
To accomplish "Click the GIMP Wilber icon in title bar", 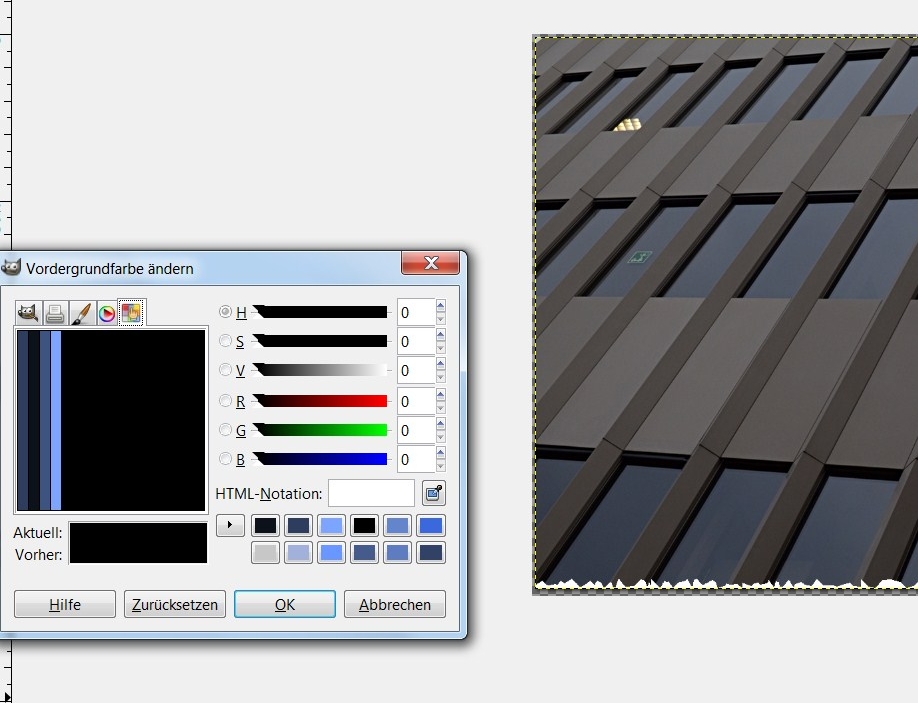I will pos(11,268).
